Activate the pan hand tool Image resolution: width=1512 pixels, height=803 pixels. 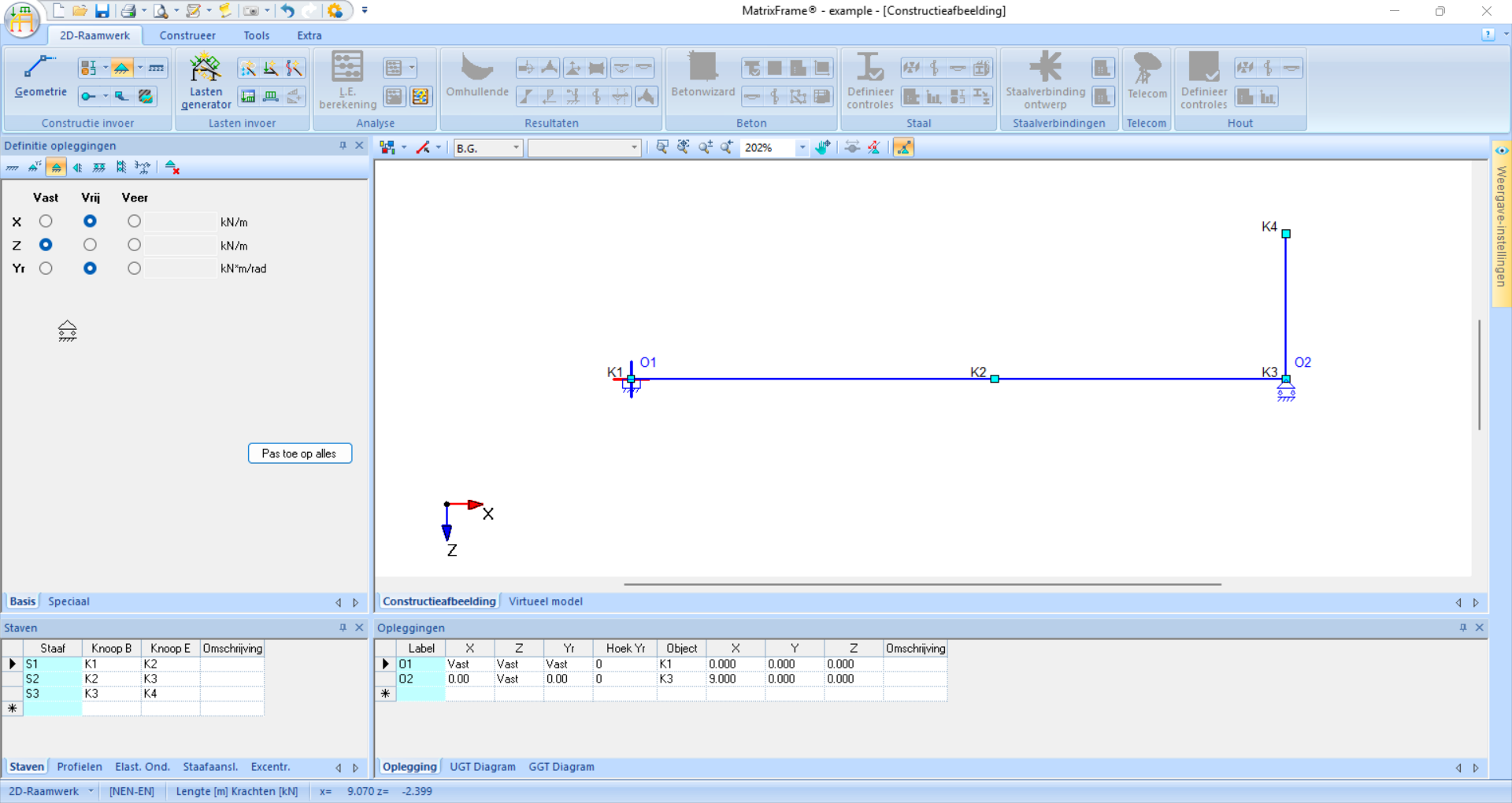click(x=823, y=147)
